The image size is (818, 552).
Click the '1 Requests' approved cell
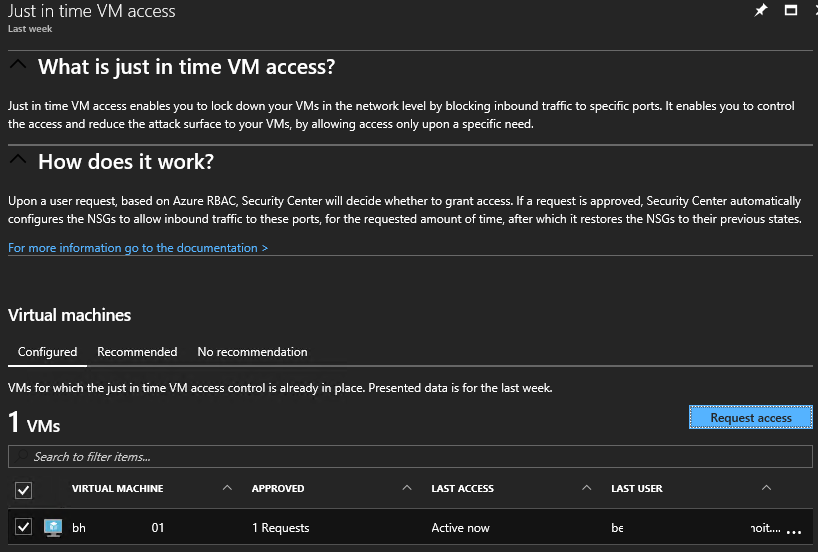coord(280,528)
